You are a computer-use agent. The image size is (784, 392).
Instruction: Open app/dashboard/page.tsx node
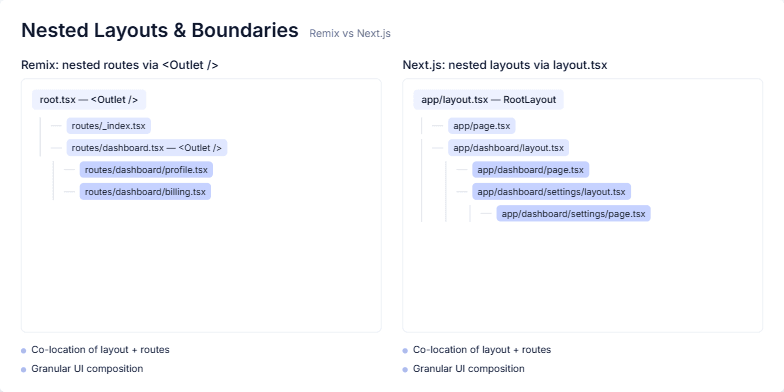tap(530, 170)
